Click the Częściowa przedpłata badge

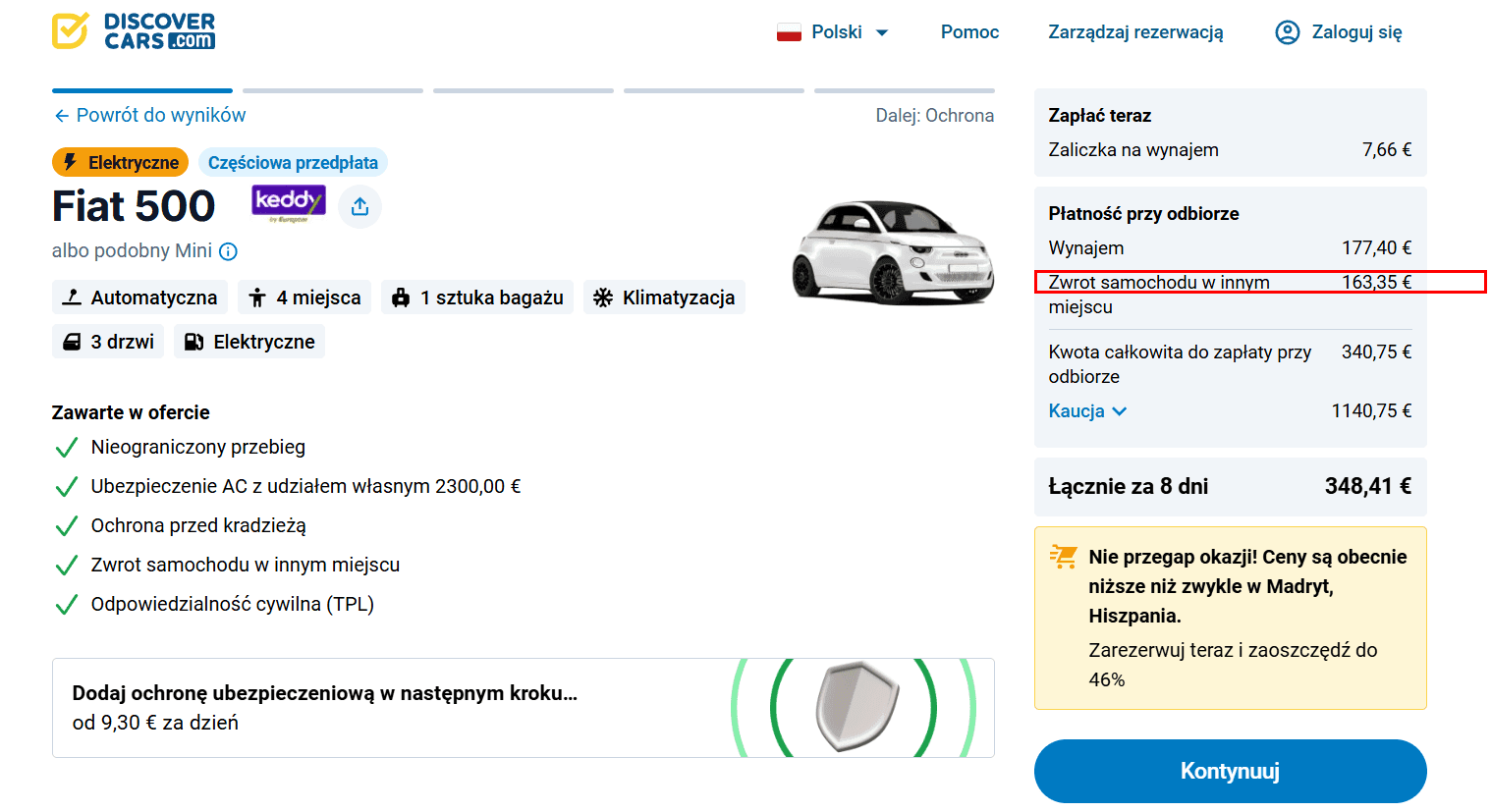pyautogui.click(x=293, y=162)
